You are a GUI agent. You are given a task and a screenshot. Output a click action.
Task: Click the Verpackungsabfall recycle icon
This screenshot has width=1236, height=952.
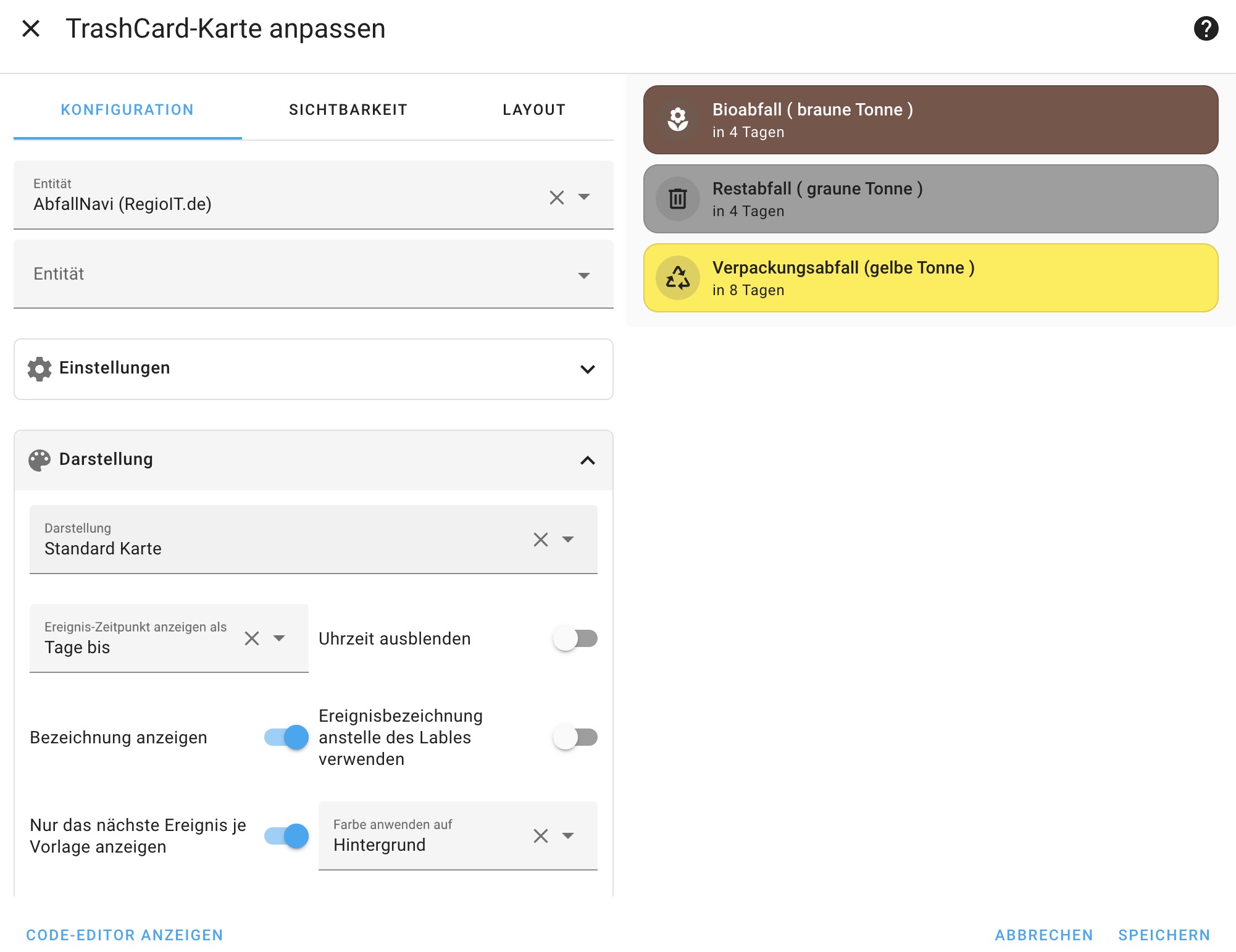[x=678, y=278]
